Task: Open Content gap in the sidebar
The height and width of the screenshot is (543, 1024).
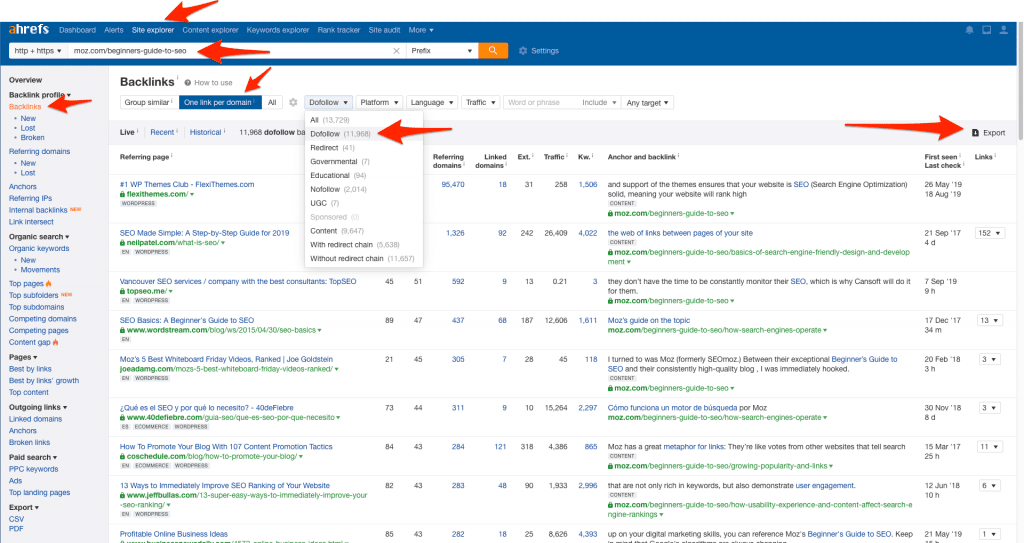Action: click(x=29, y=342)
